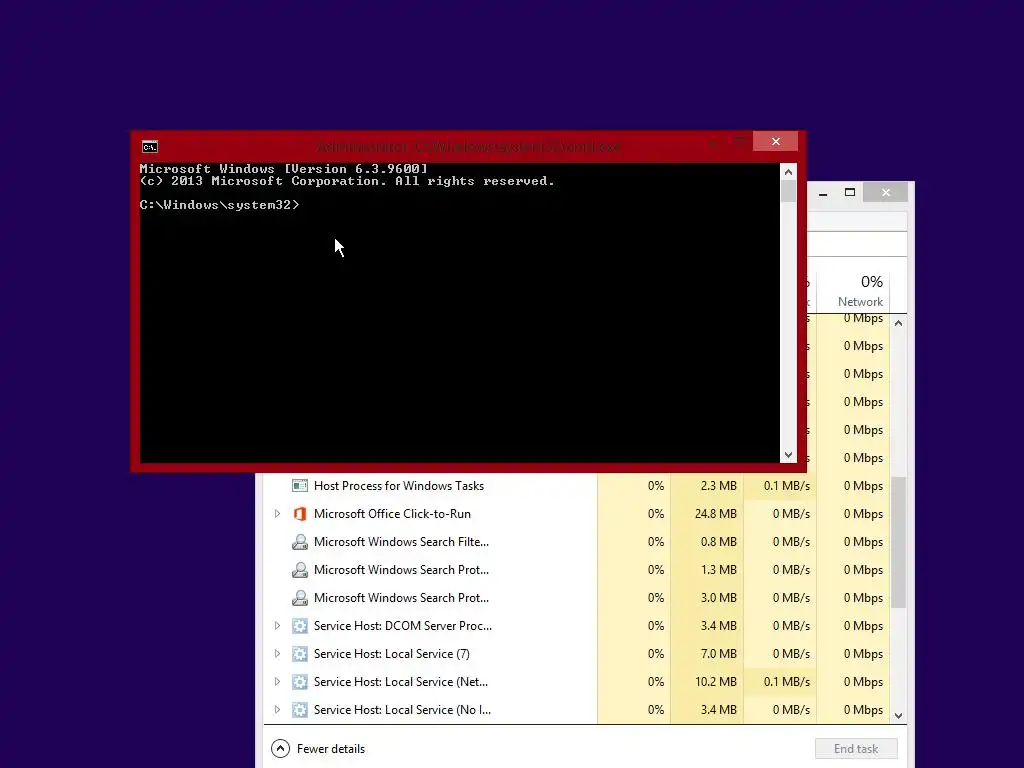The height and width of the screenshot is (768, 1024).
Task: Expand Service Host: Local Service (Net... group
Action: 277,682
